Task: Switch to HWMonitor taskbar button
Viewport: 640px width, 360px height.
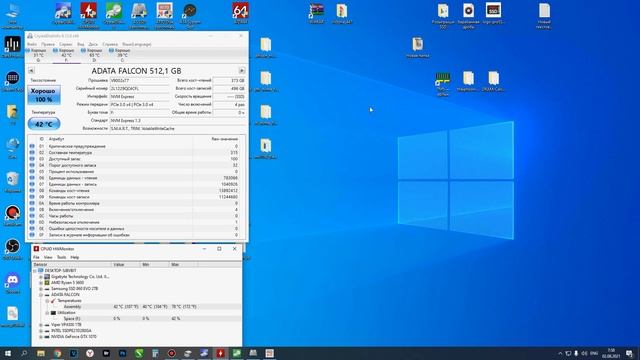Action: click(x=220, y=353)
